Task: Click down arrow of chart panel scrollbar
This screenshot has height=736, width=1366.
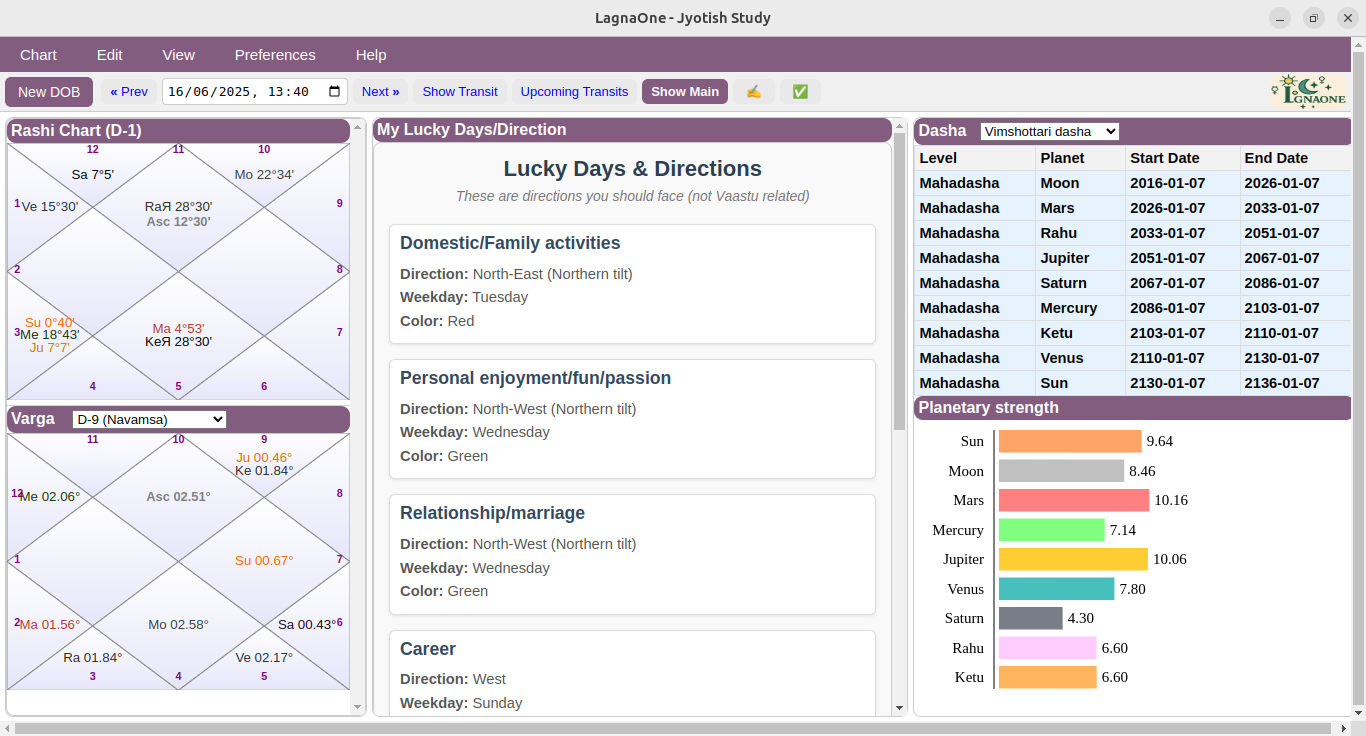Action: point(358,708)
